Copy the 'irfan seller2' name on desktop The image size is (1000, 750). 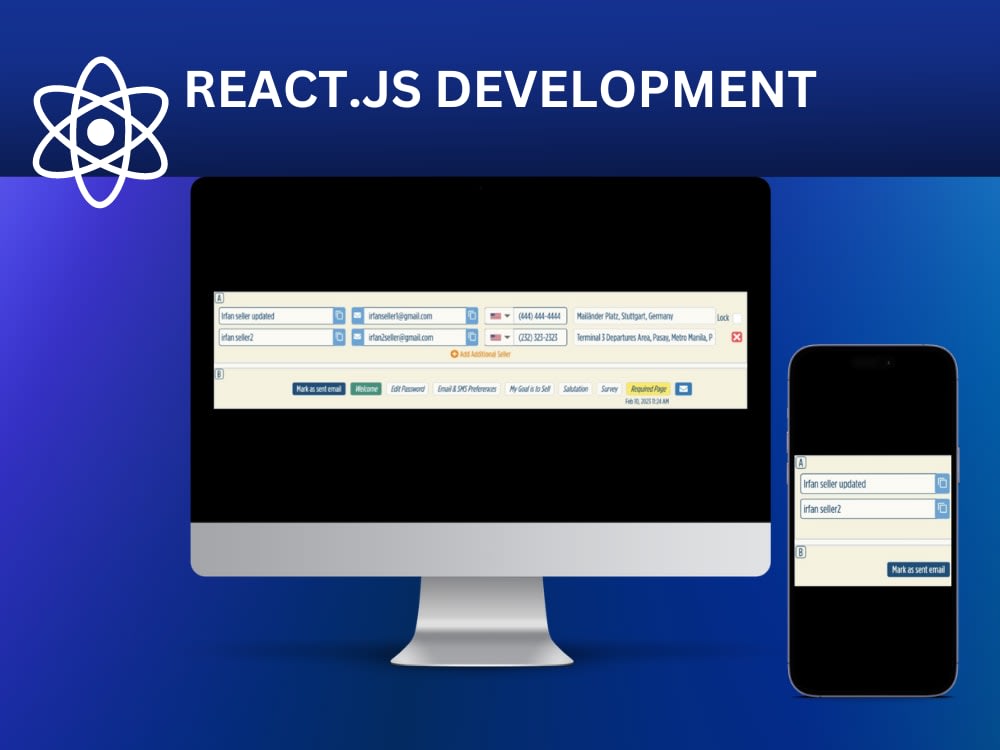[x=339, y=337]
